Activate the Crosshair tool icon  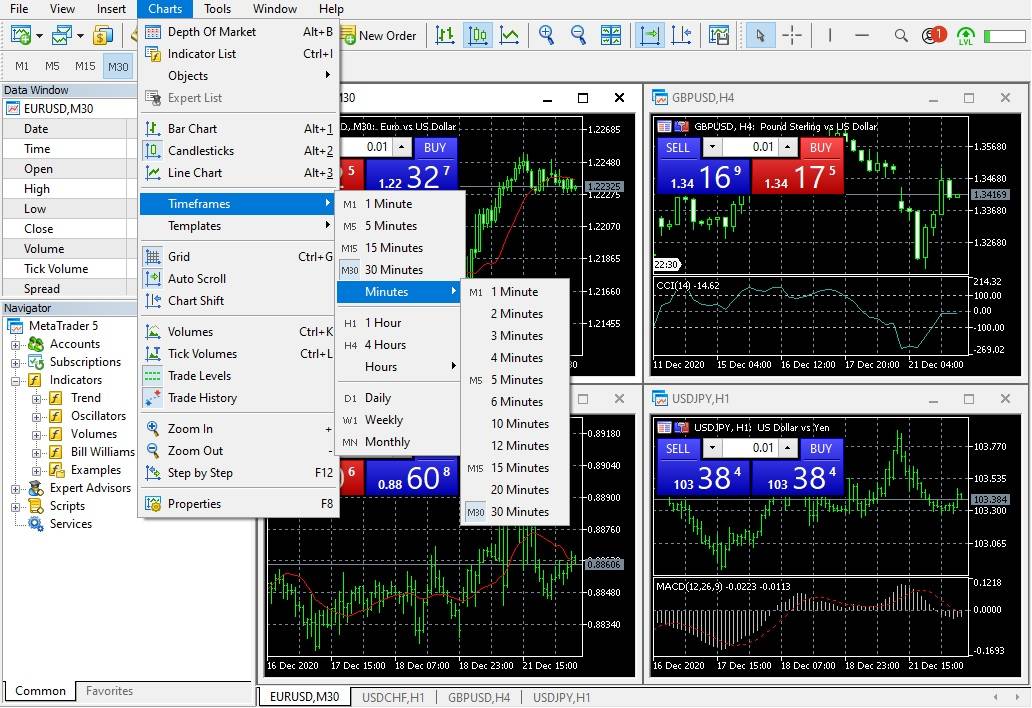(793, 35)
